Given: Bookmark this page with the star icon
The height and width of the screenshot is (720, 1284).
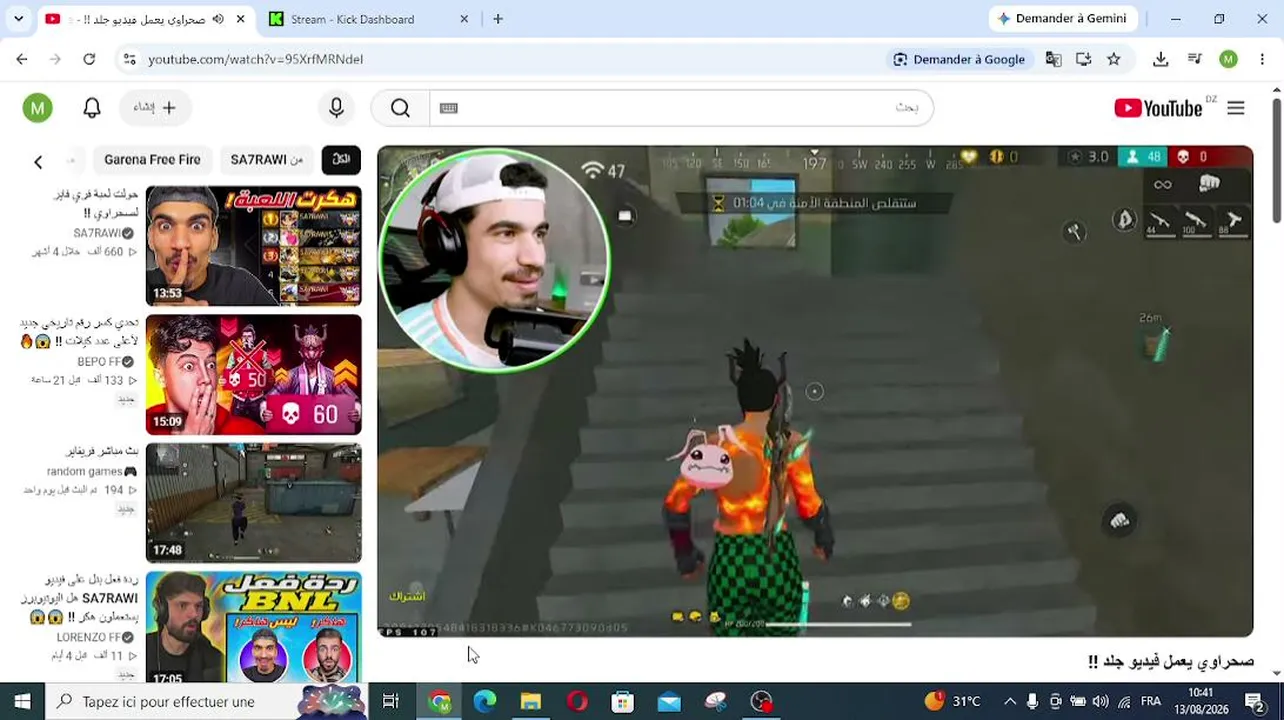Looking at the screenshot, I should (x=1114, y=59).
